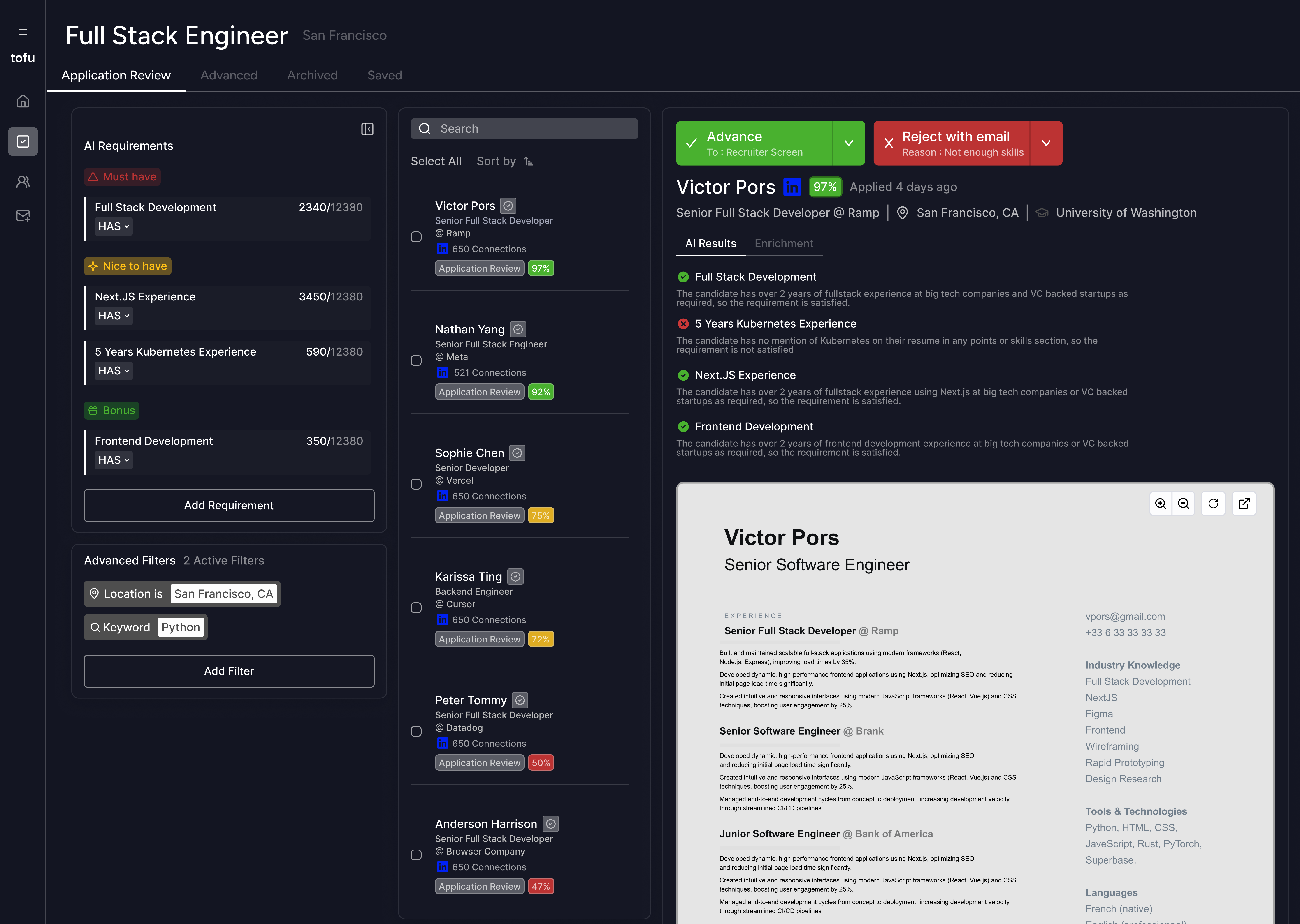Image resolution: width=1300 pixels, height=924 pixels.
Task: Open LinkedIn icon in Karissa Ting's card
Action: 442,620
